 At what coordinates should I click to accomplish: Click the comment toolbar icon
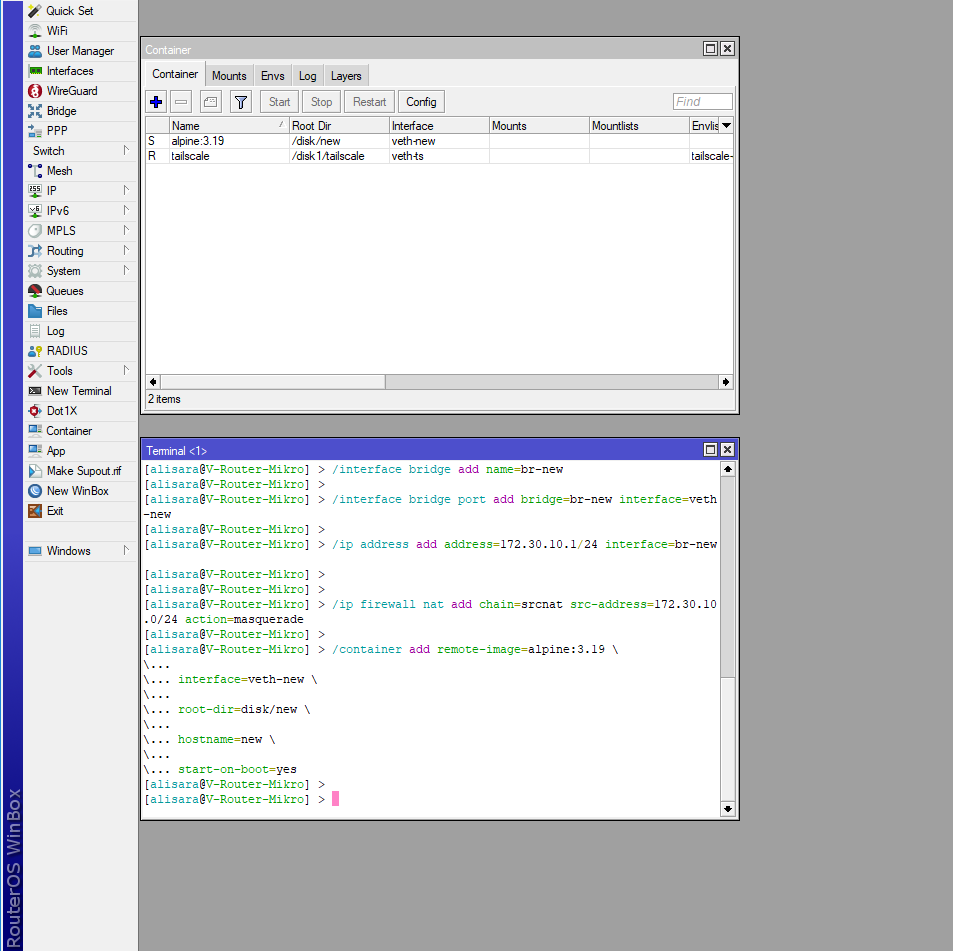pyautogui.click(x=211, y=102)
